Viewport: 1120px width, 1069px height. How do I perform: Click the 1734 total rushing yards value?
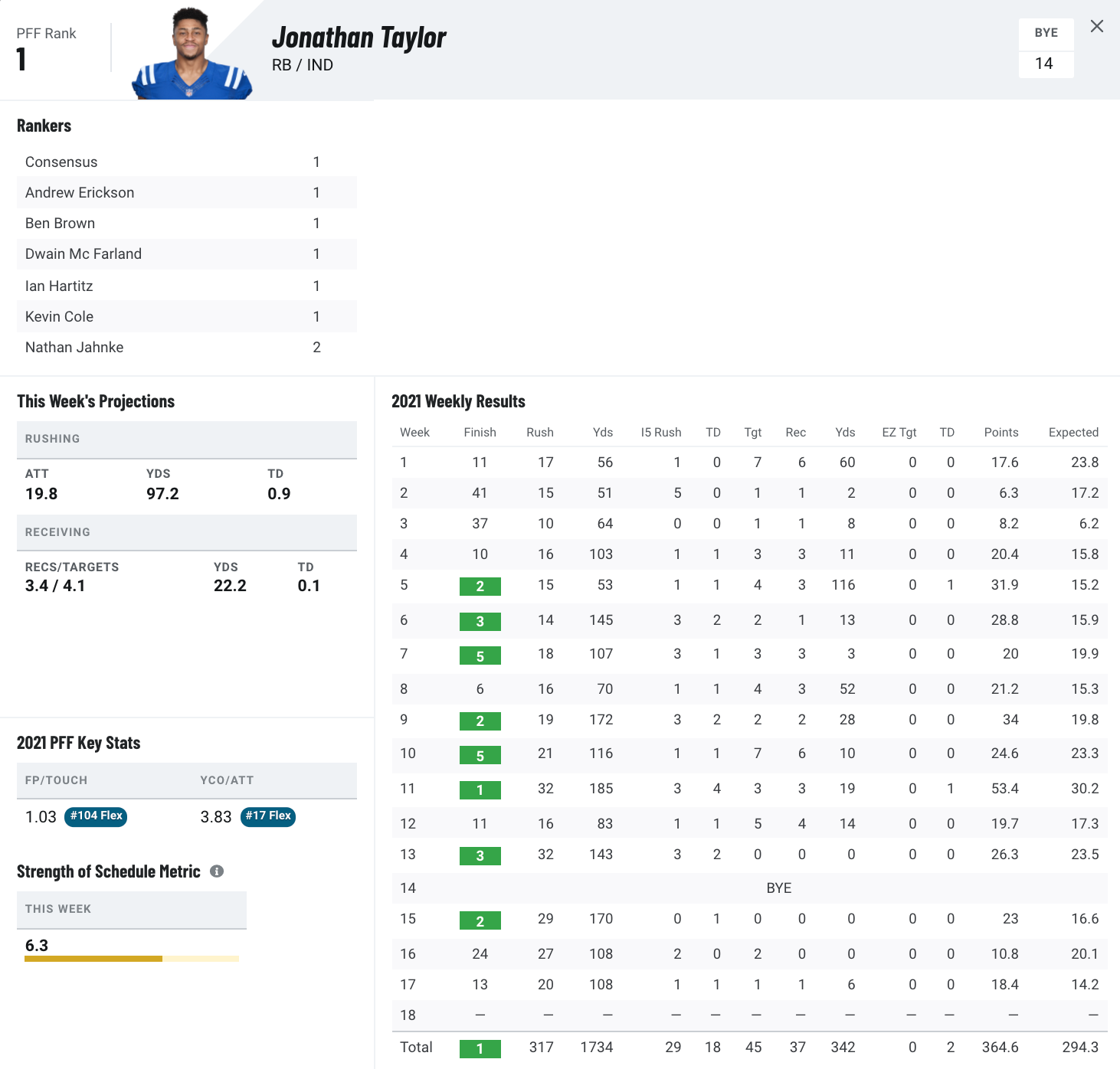597,1047
